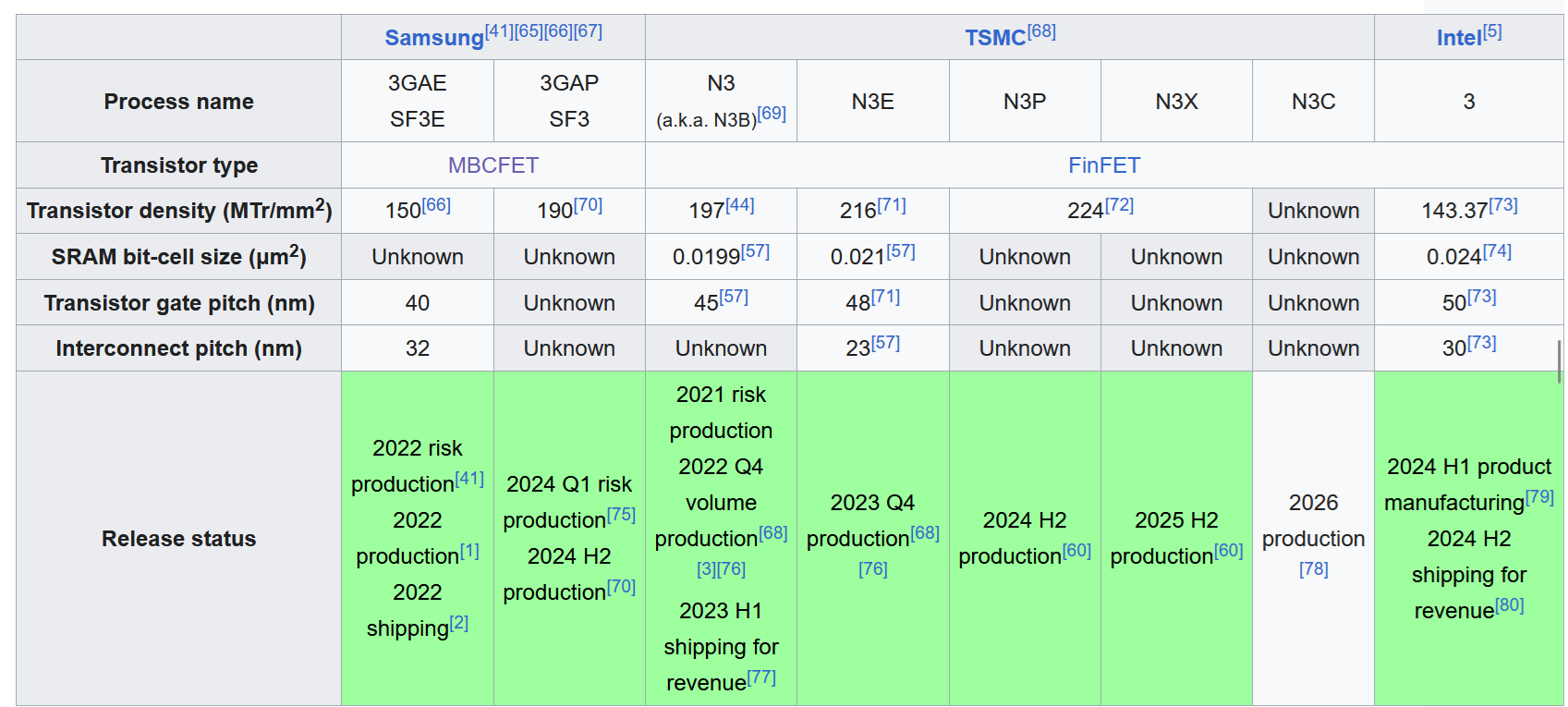Viewport: 1568px width, 707px height.
Task: Open citation [41] beside the Samsung header
Action: (500, 30)
